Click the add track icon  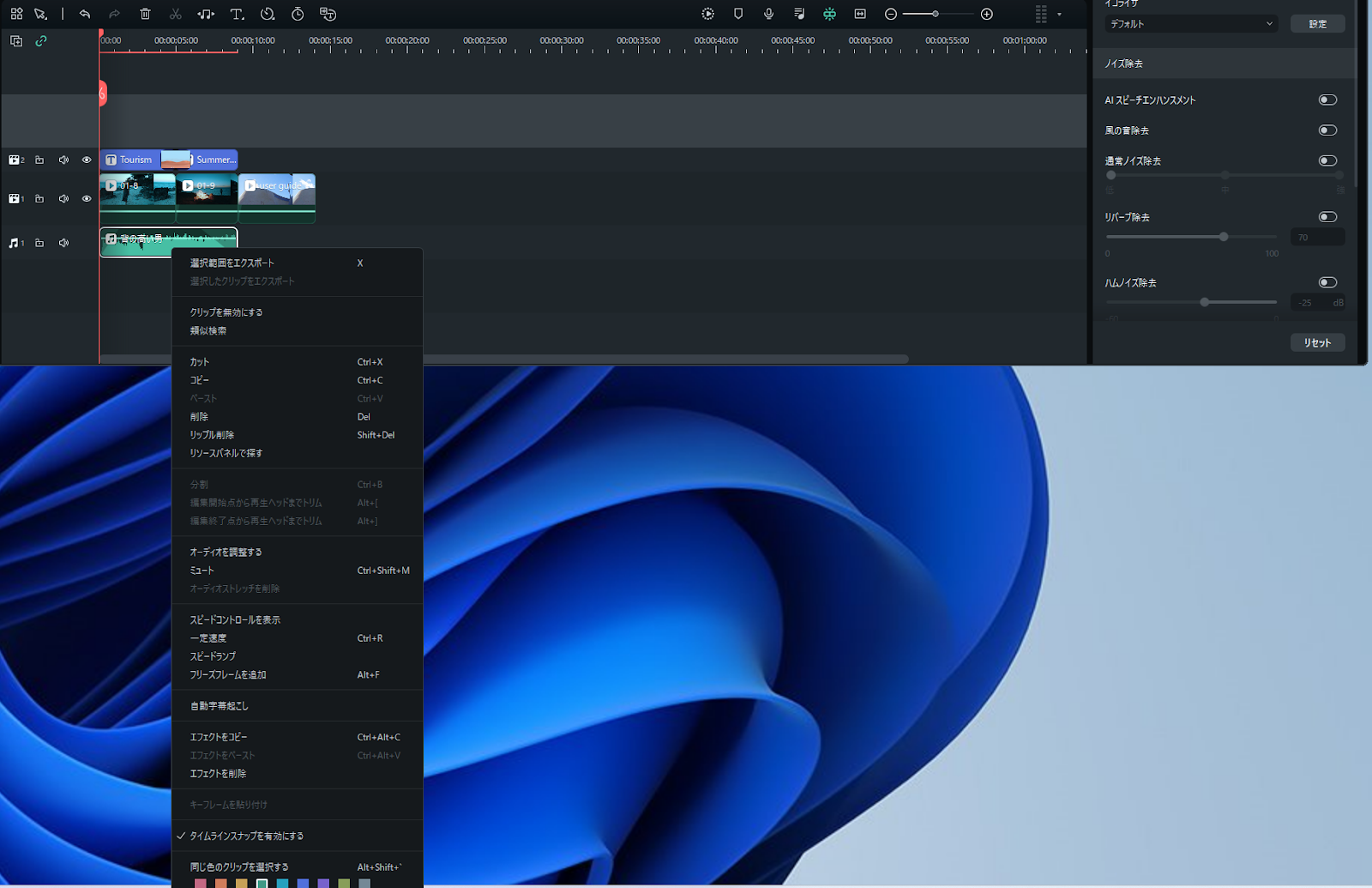16,41
